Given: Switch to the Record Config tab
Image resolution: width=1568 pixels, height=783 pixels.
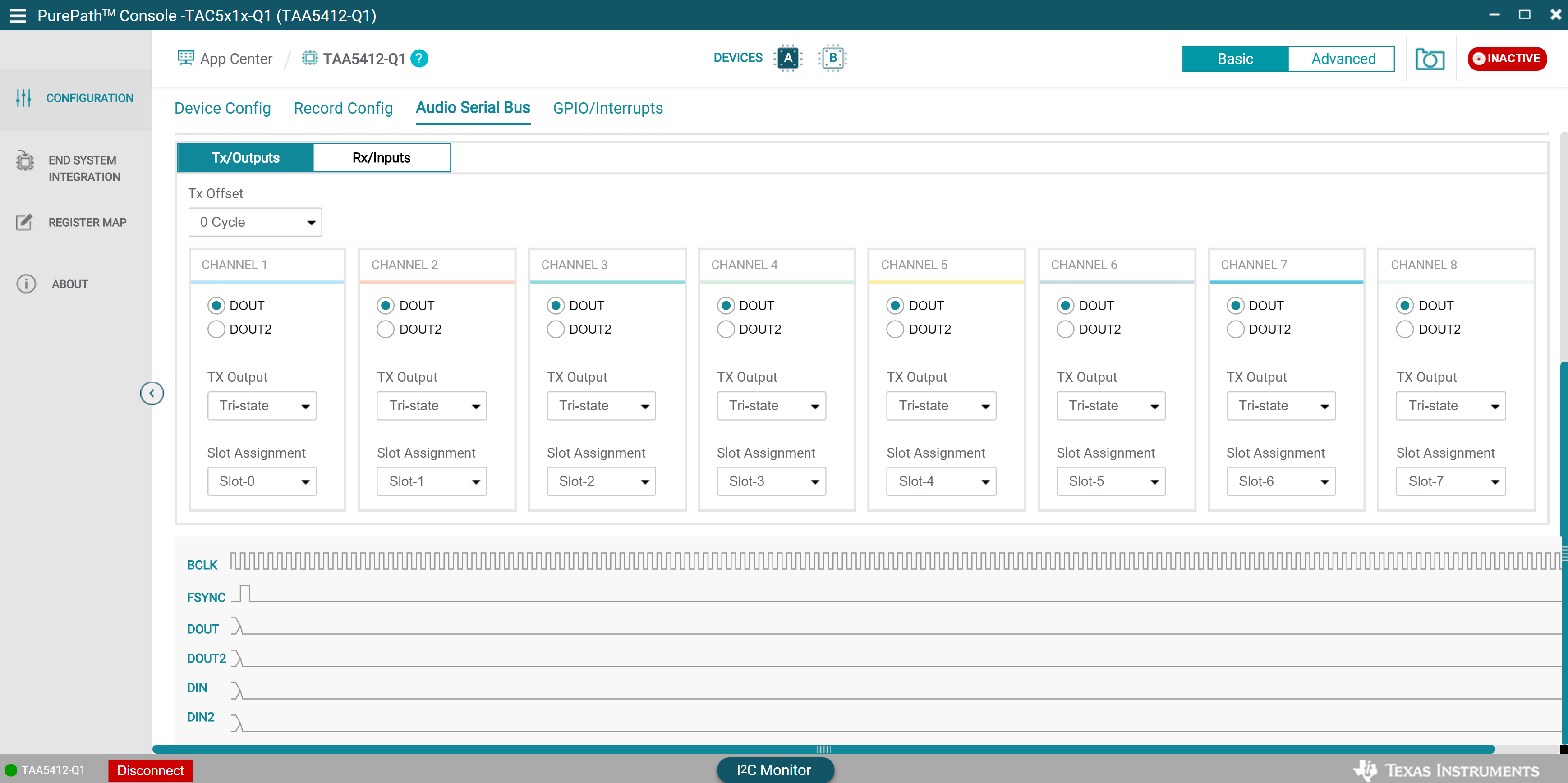Looking at the screenshot, I should pos(343,108).
